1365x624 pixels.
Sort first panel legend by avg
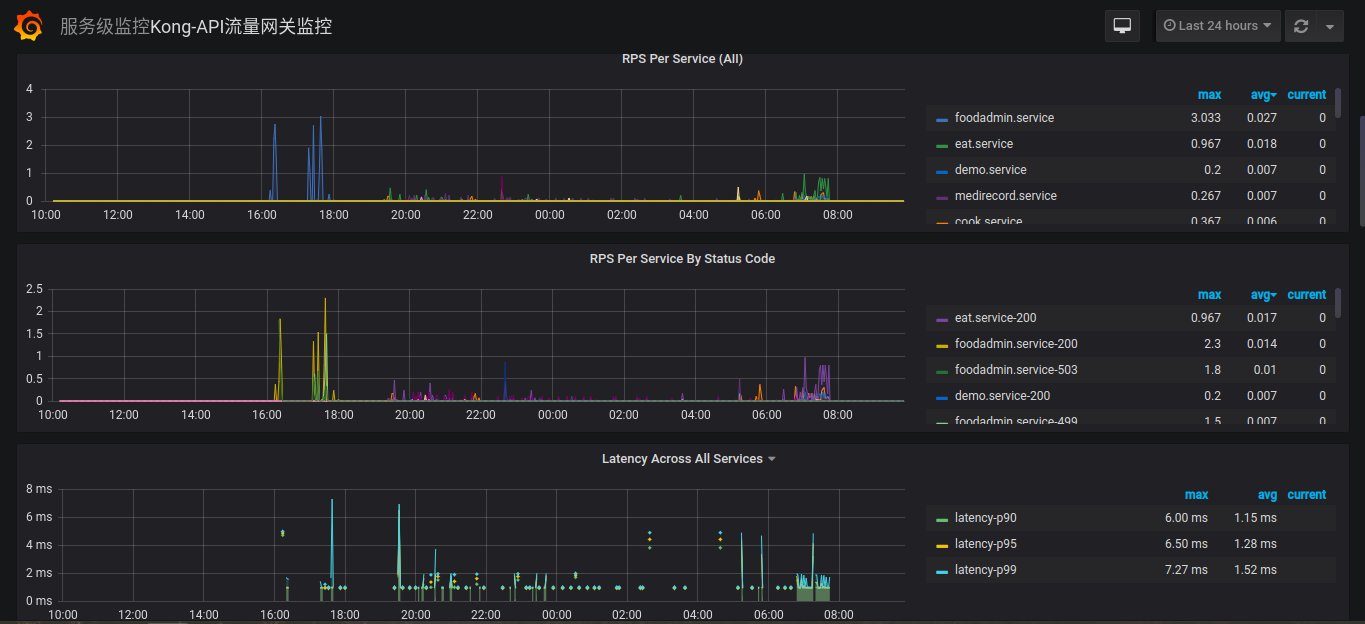[x=1263, y=95]
